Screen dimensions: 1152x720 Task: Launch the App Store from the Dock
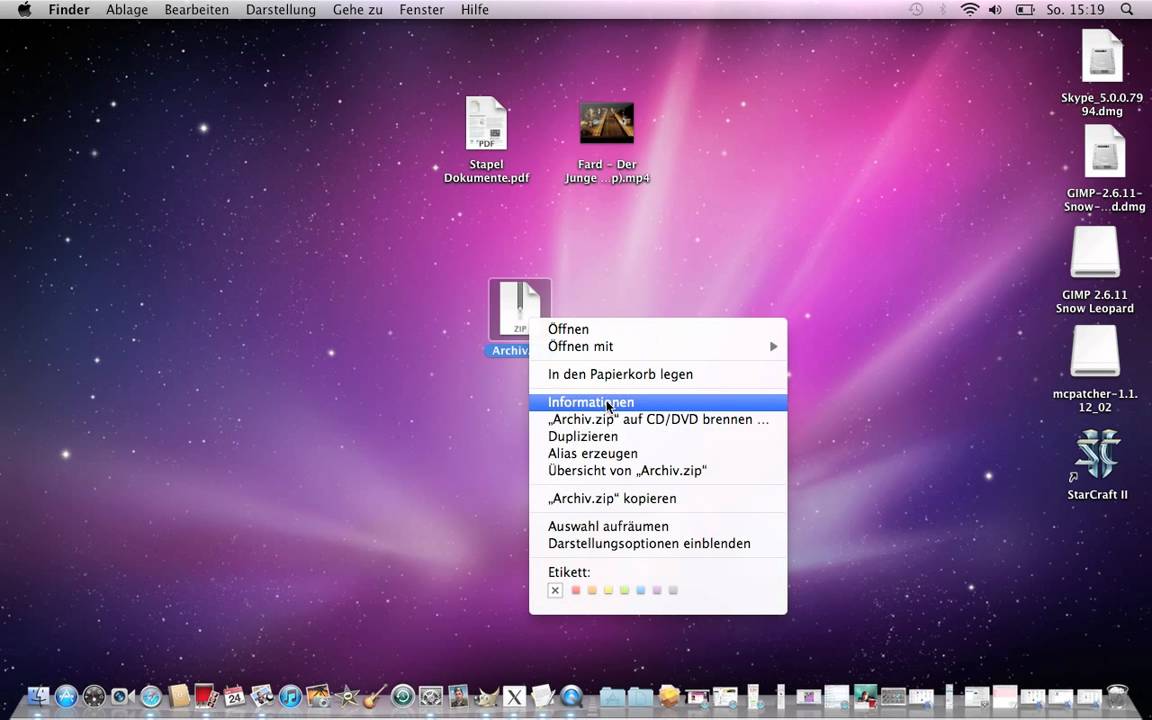click(66, 696)
